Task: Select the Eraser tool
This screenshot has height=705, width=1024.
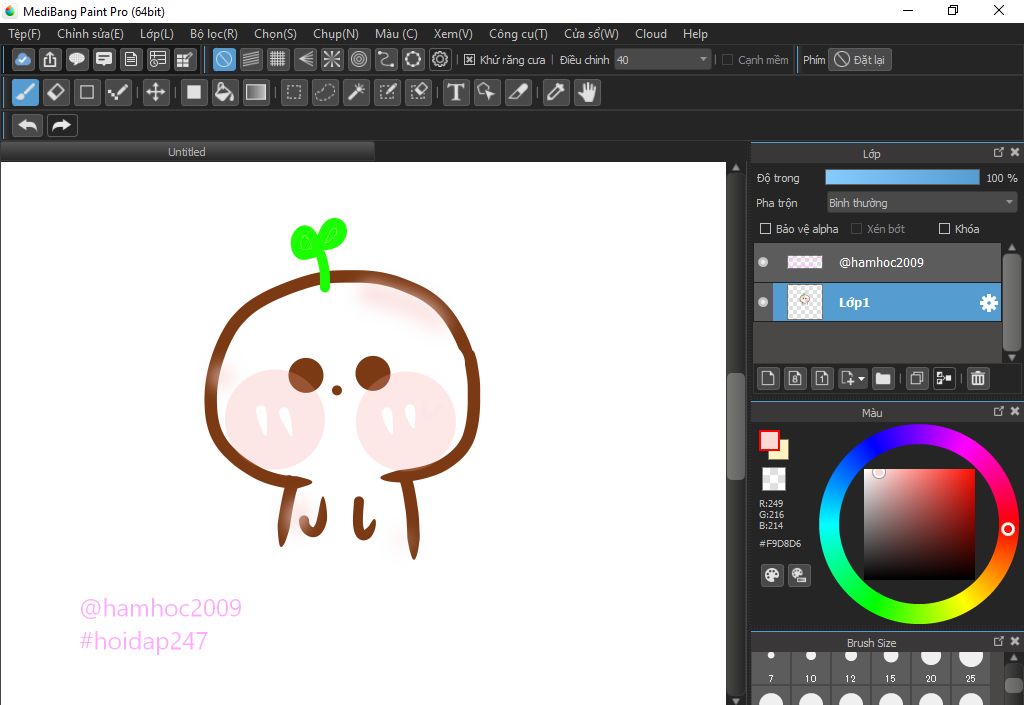Action: click(56, 93)
